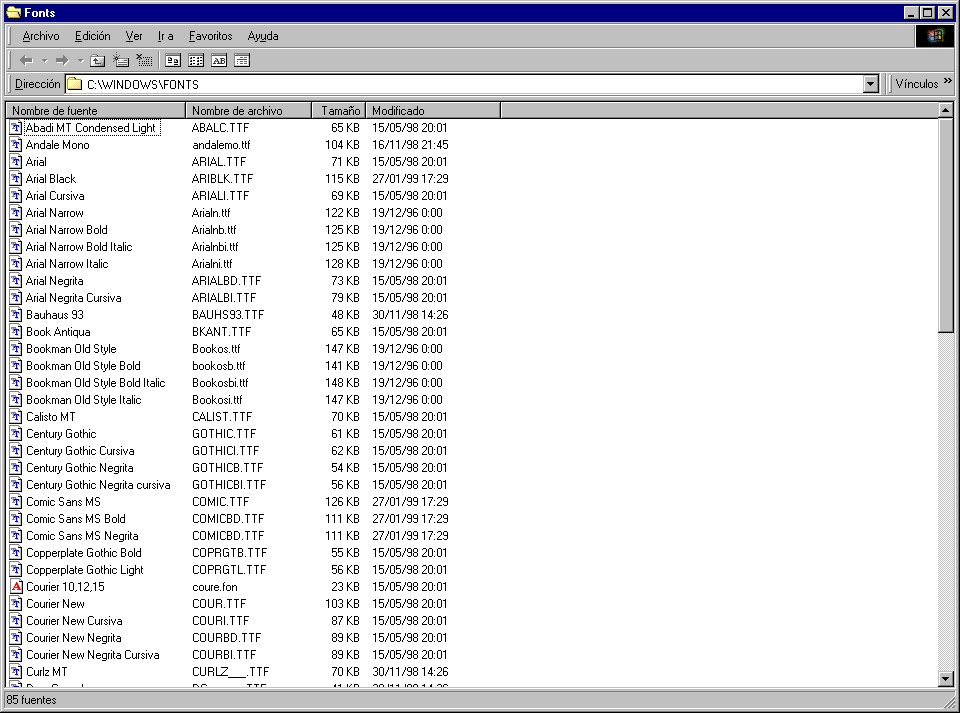The image size is (960, 713).
Task: Select the Arial Narrow Bold Italic font
Action: coord(79,247)
